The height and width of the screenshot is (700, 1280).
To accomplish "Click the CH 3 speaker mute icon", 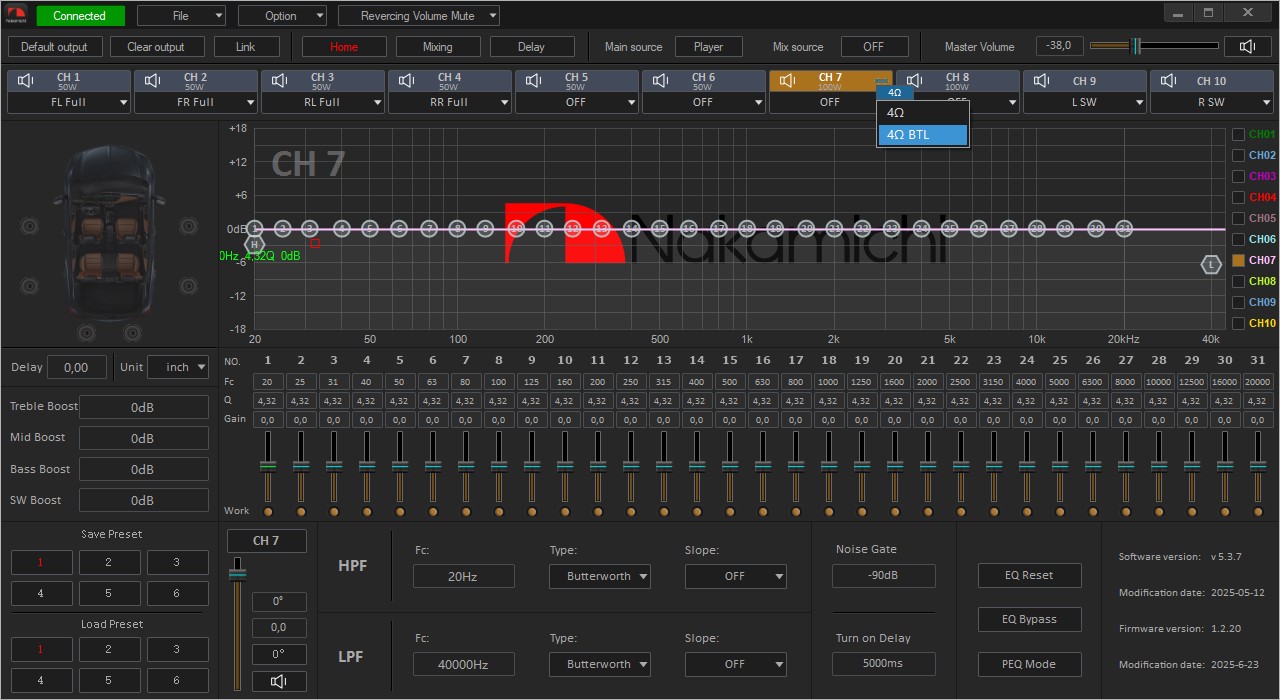I will (280, 81).
